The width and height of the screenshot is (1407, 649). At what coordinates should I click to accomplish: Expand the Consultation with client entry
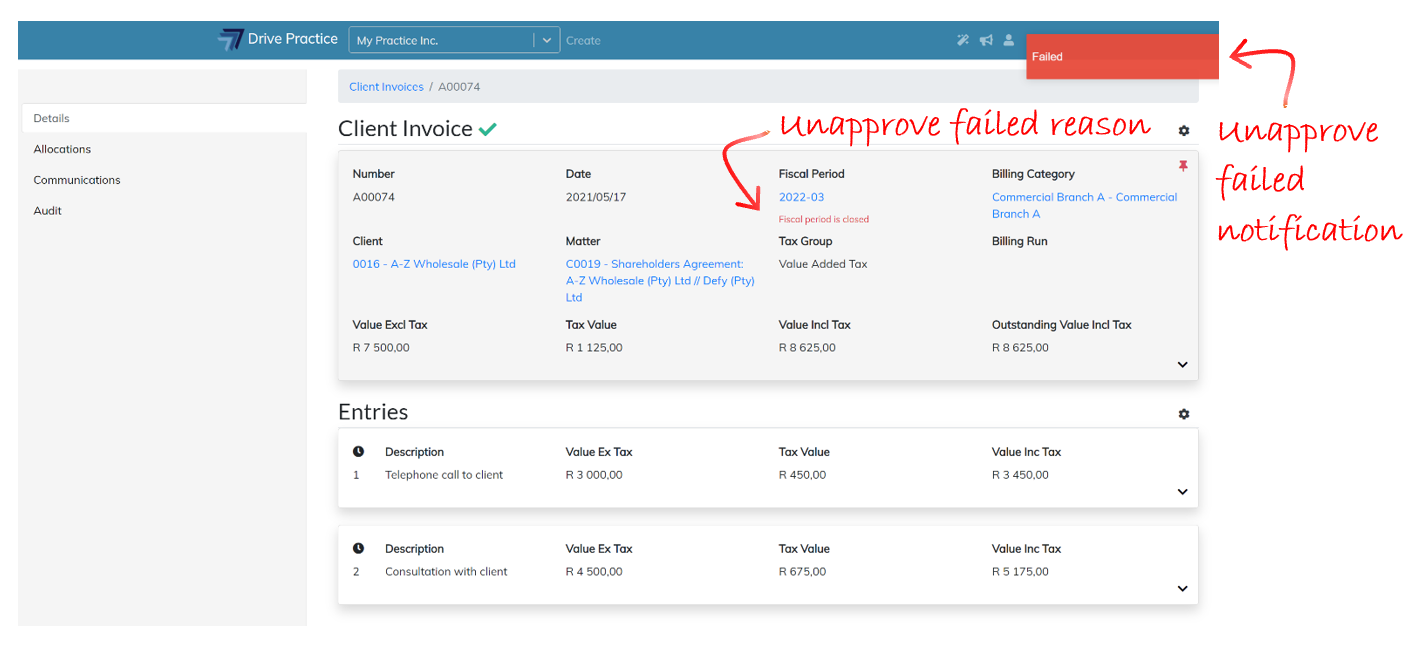(1182, 589)
